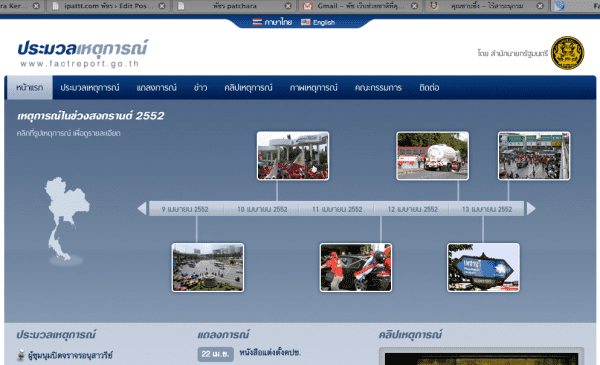Close the ipattt.com Edit Post tab
This screenshot has width=600, height=365.
[x=162, y=6]
